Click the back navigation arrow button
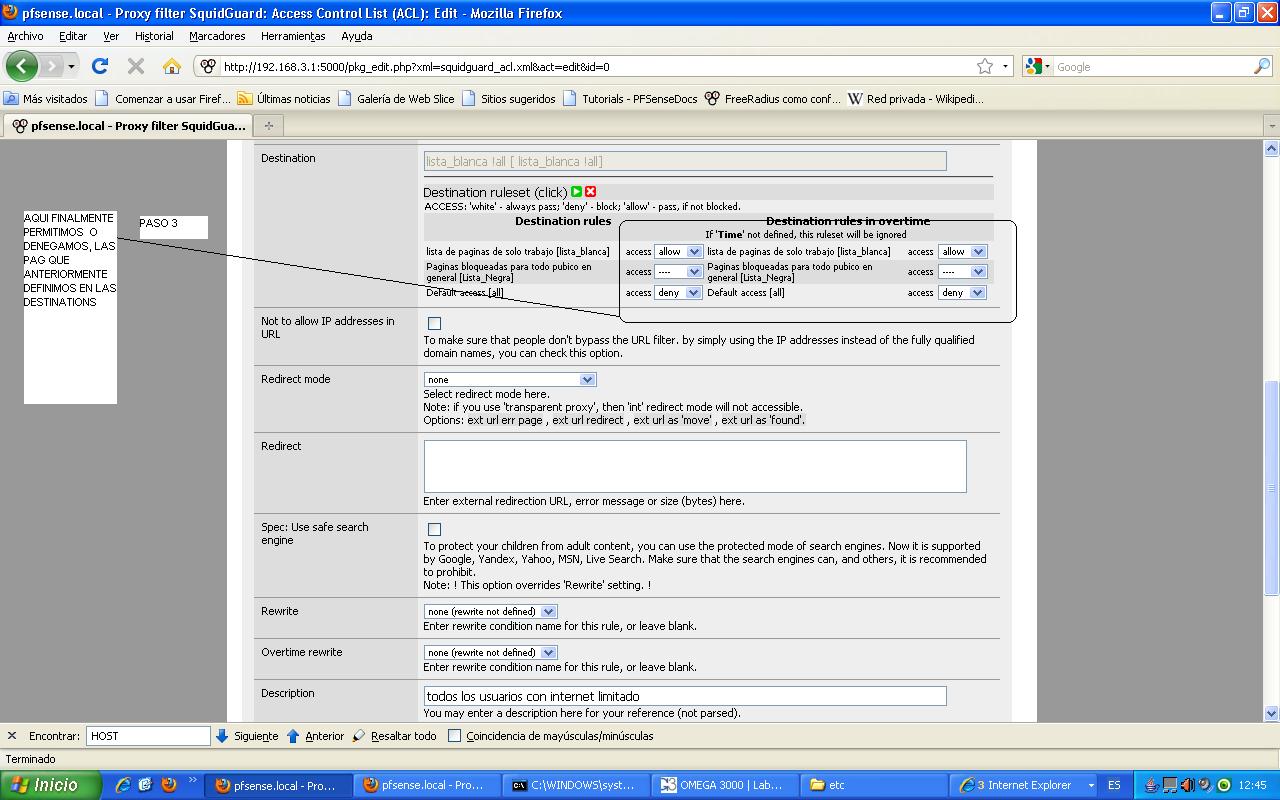The width and height of the screenshot is (1280, 800). (x=22, y=67)
